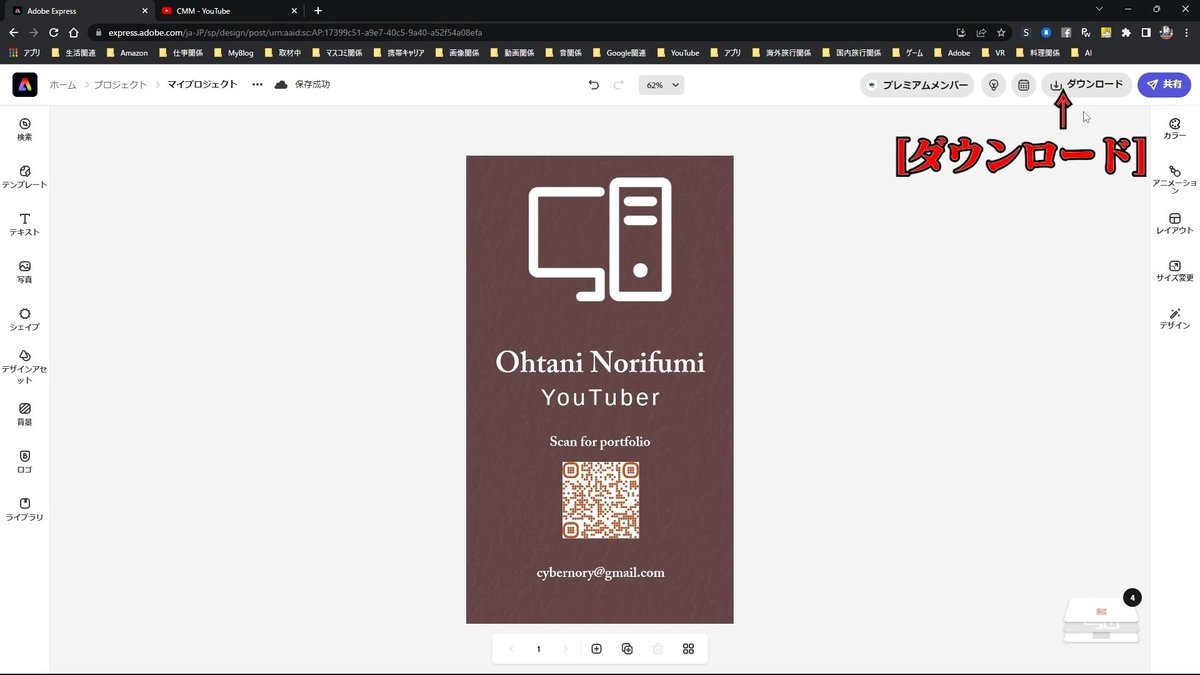The width and height of the screenshot is (1200, 675).
Task: Click the browser back button
Action: (13, 32)
